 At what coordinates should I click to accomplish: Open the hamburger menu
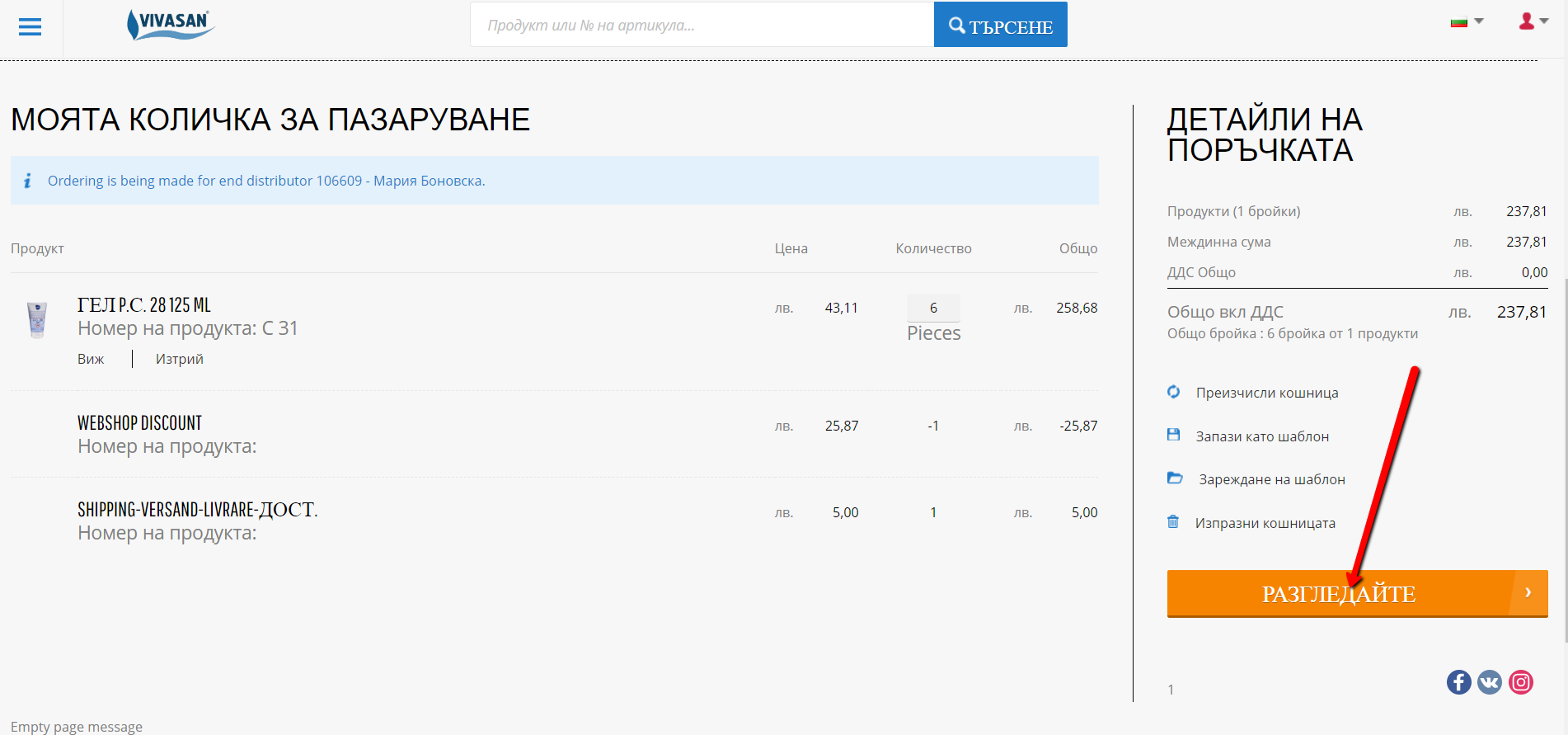tap(30, 27)
